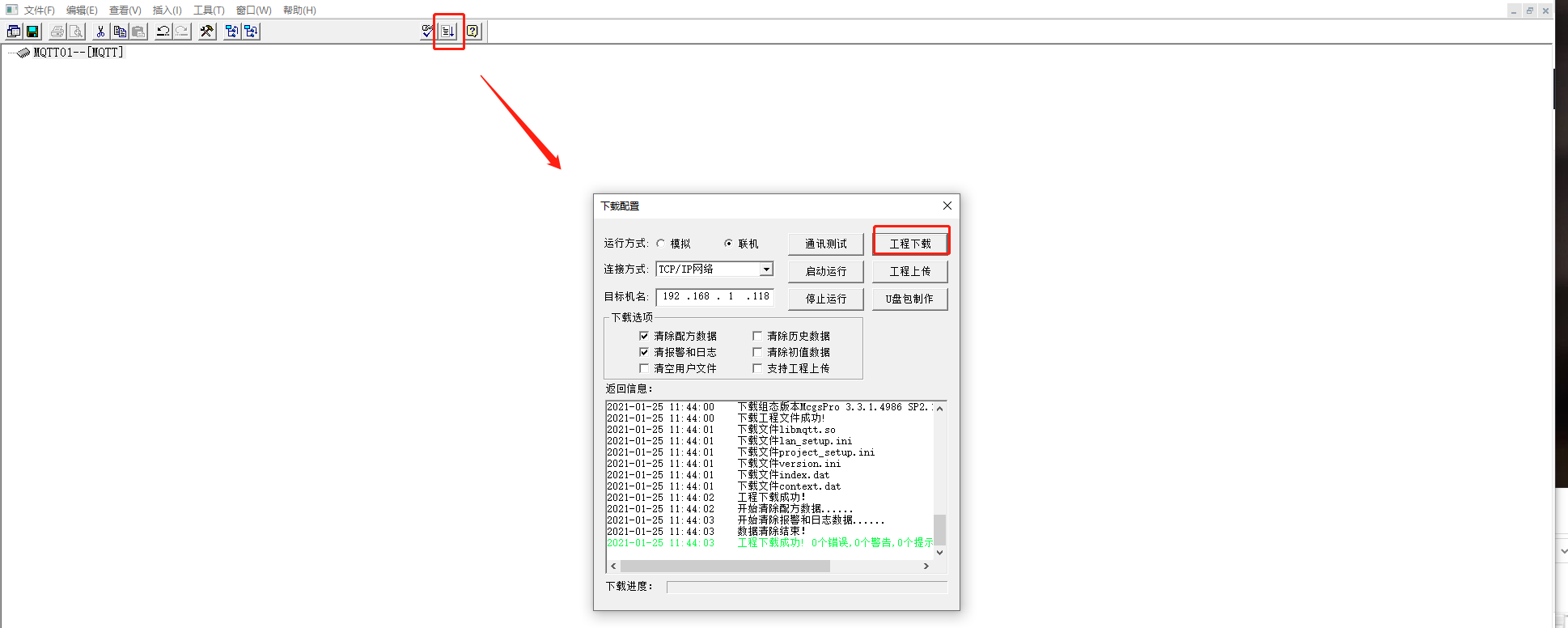Open the hammer tools icon
The height and width of the screenshot is (628, 1568).
(x=207, y=32)
